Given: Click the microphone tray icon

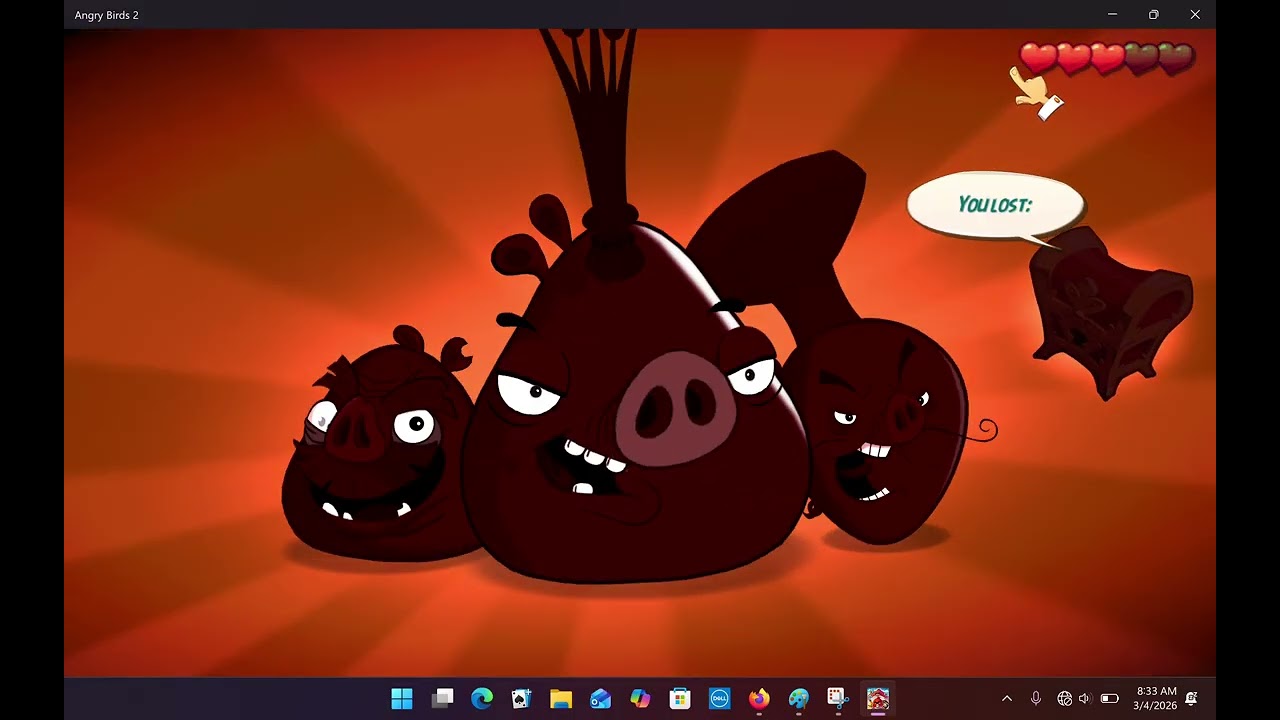Looking at the screenshot, I should click(x=1036, y=698).
